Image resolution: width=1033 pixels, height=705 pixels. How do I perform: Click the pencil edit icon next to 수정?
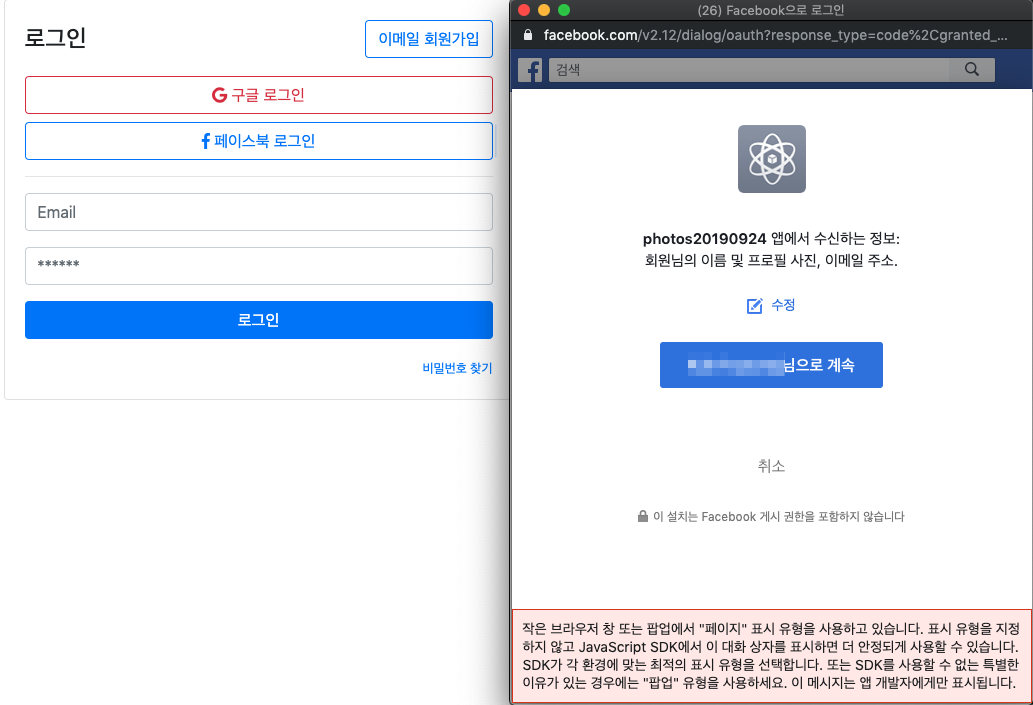[x=754, y=306]
